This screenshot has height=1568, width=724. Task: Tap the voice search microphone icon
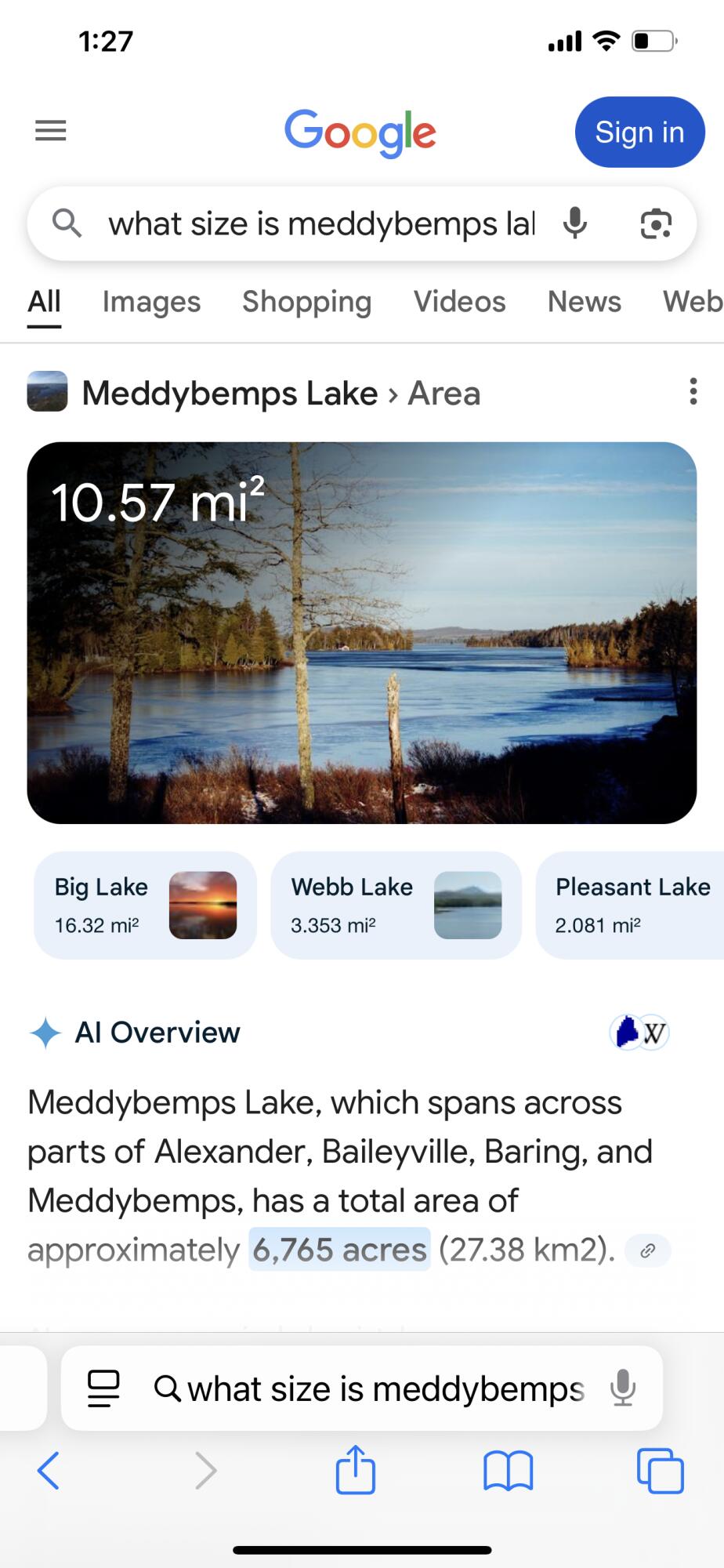click(x=575, y=224)
